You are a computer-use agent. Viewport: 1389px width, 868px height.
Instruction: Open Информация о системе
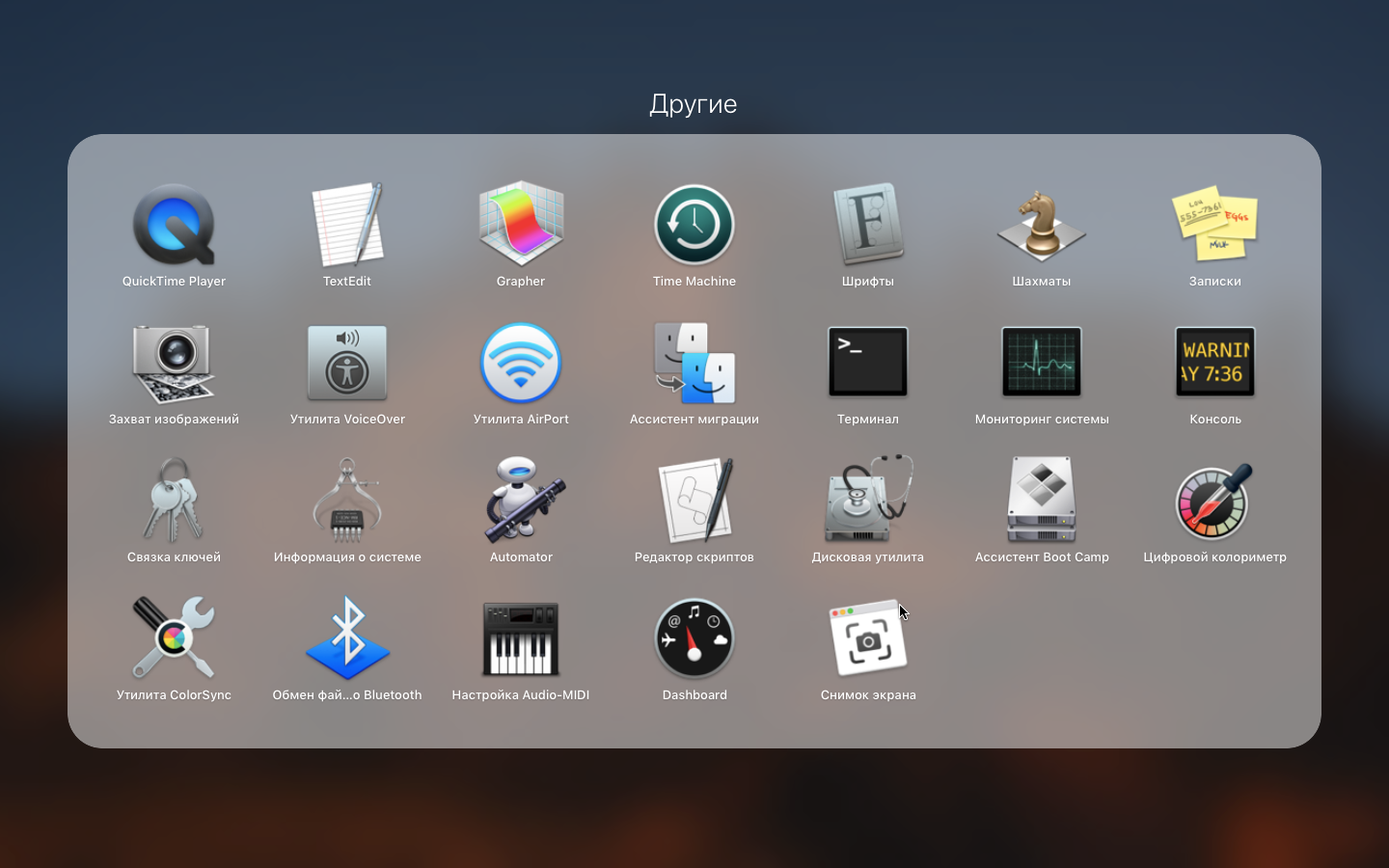[x=347, y=501]
